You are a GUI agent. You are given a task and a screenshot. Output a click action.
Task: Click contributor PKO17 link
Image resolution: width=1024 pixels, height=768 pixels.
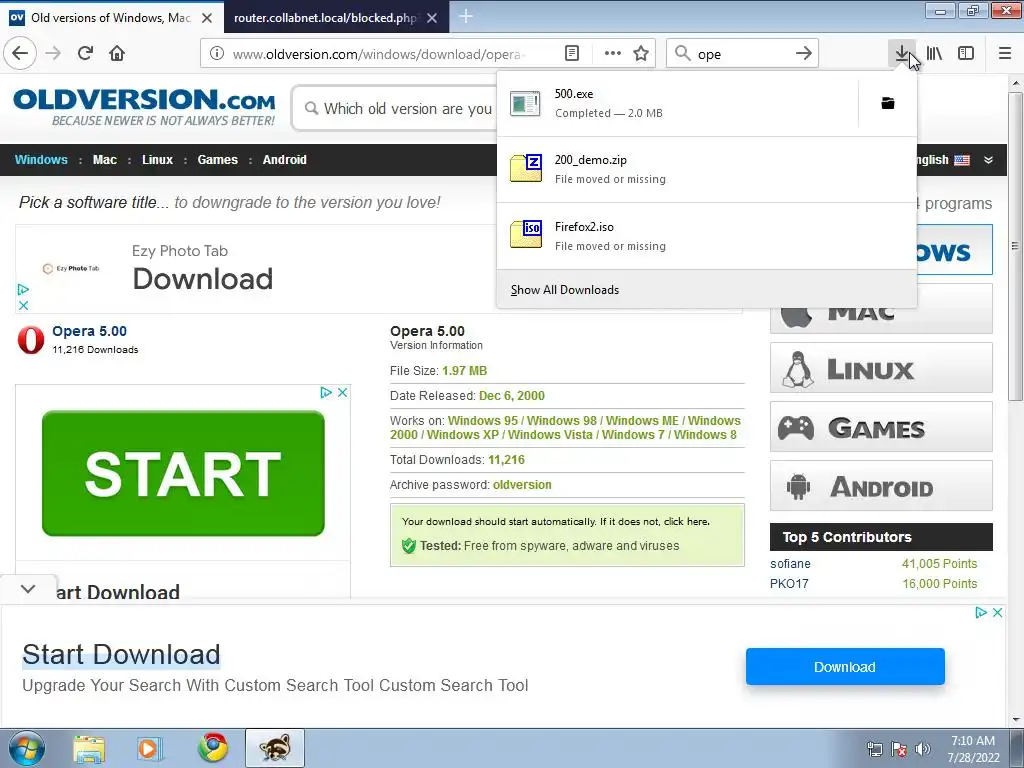tap(789, 584)
